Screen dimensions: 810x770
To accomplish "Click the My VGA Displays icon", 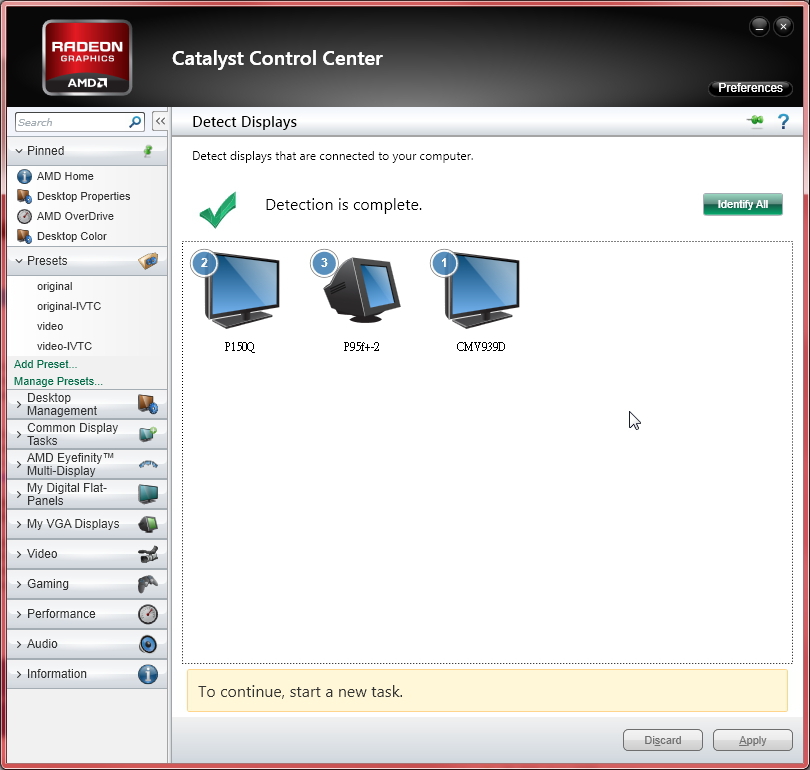I will pos(148,524).
